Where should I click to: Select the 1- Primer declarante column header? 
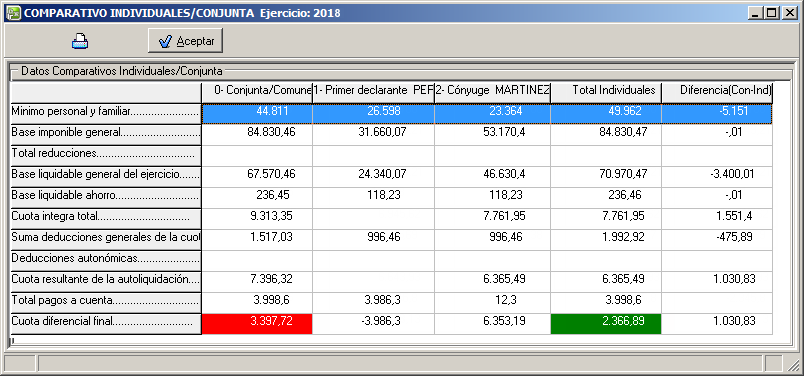point(373,91)
